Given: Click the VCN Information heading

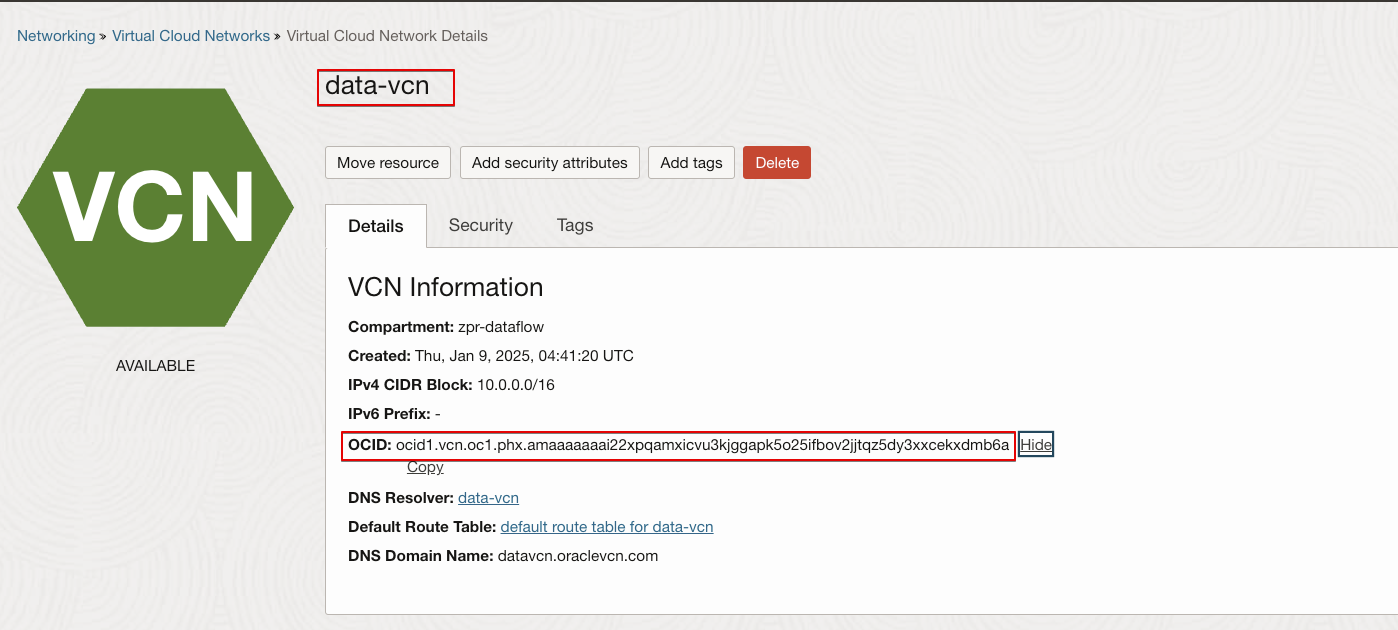Looking at the screenshot, I should [445, 288].
